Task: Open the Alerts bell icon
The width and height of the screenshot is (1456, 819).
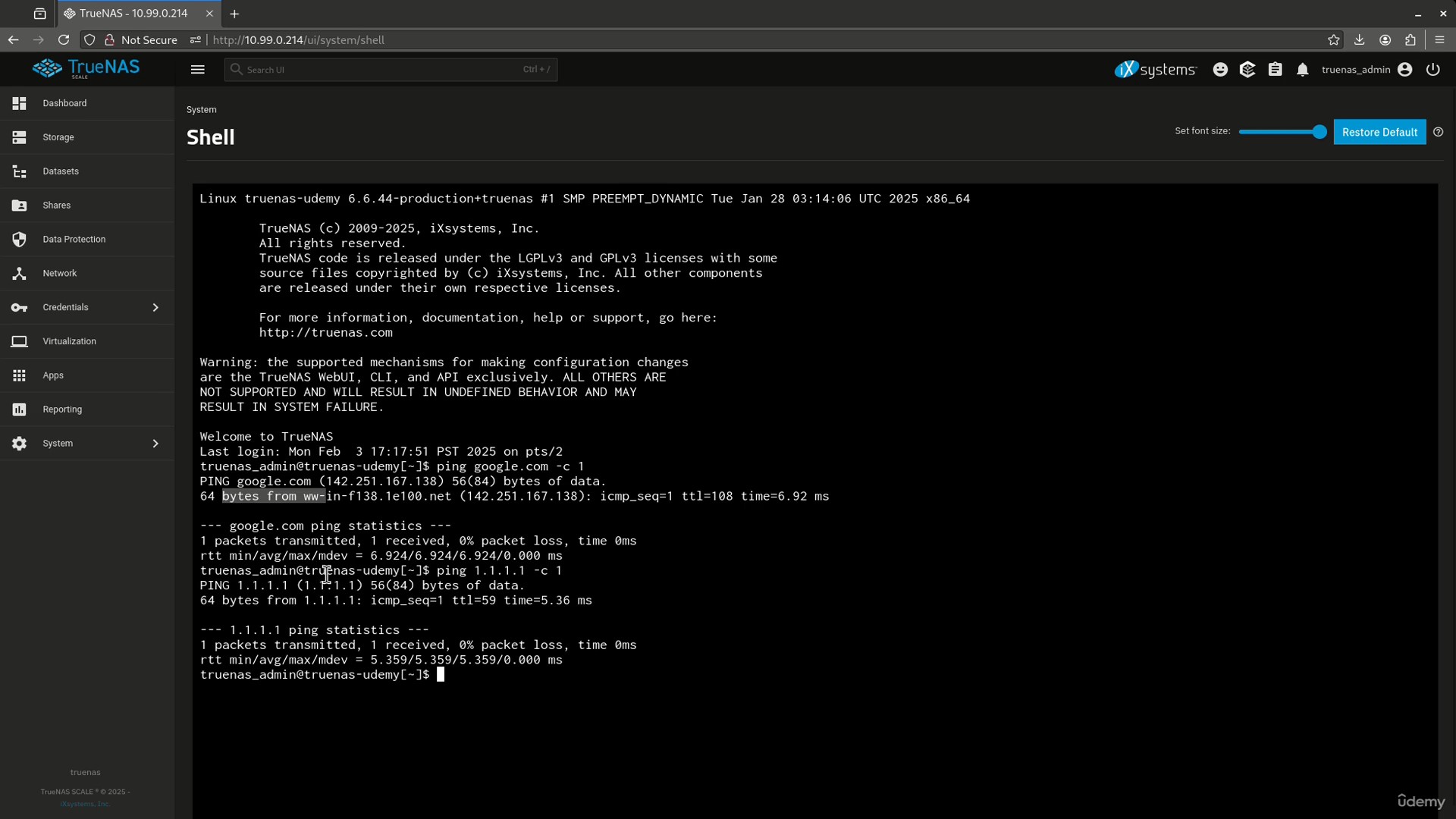Action: [x=1302, y=69]
